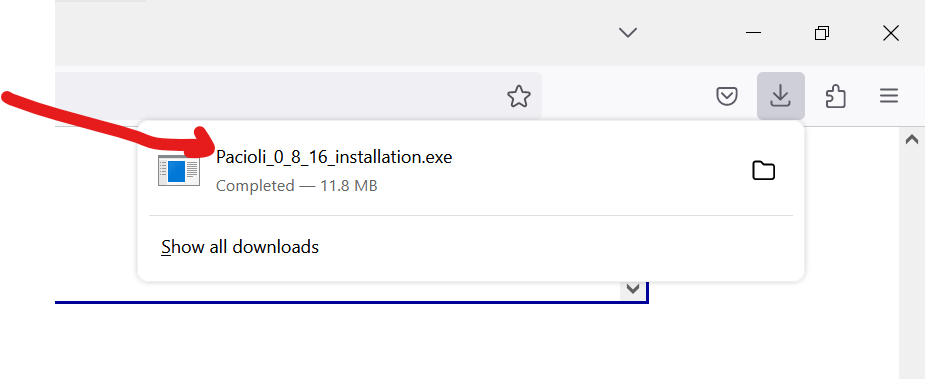Open Pacioli_0_8_16_installation.exe from downloads
The width and height of the screenshot is (925, 379).
pyautogui.click(x=334, y=157)
